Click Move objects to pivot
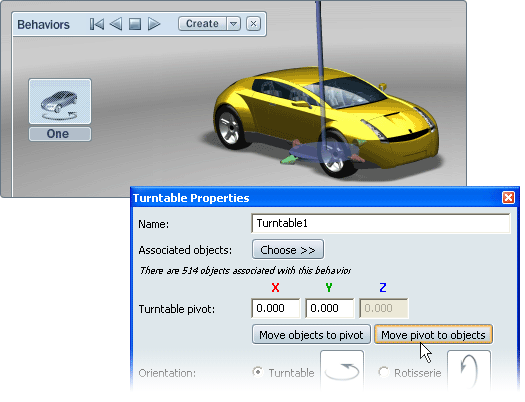 (x=311, y=334)
